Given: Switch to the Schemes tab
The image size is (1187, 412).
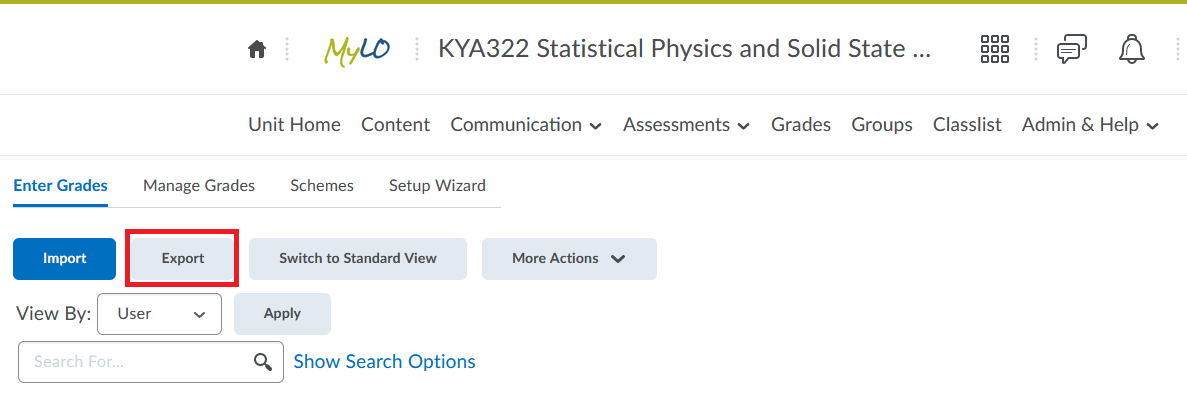Looking at the screenshot, I should (322, 186).
